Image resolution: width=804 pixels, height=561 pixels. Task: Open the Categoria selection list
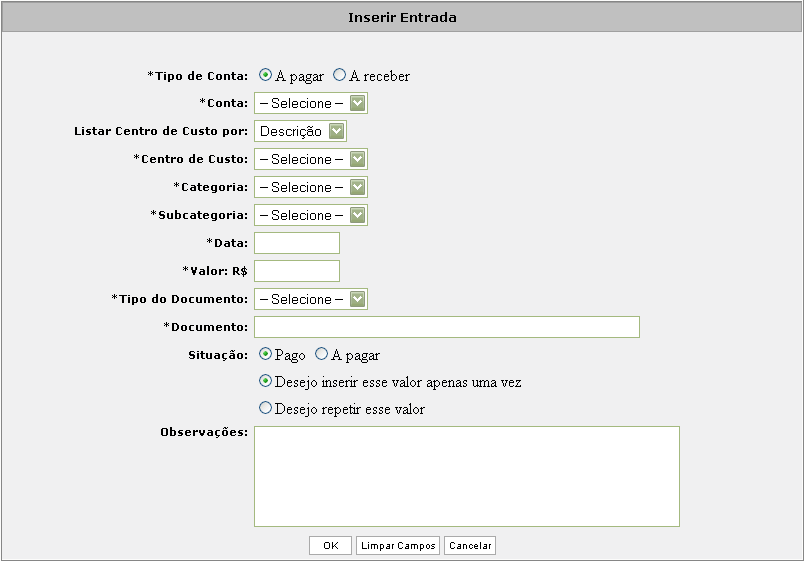[x=311, y=187]
